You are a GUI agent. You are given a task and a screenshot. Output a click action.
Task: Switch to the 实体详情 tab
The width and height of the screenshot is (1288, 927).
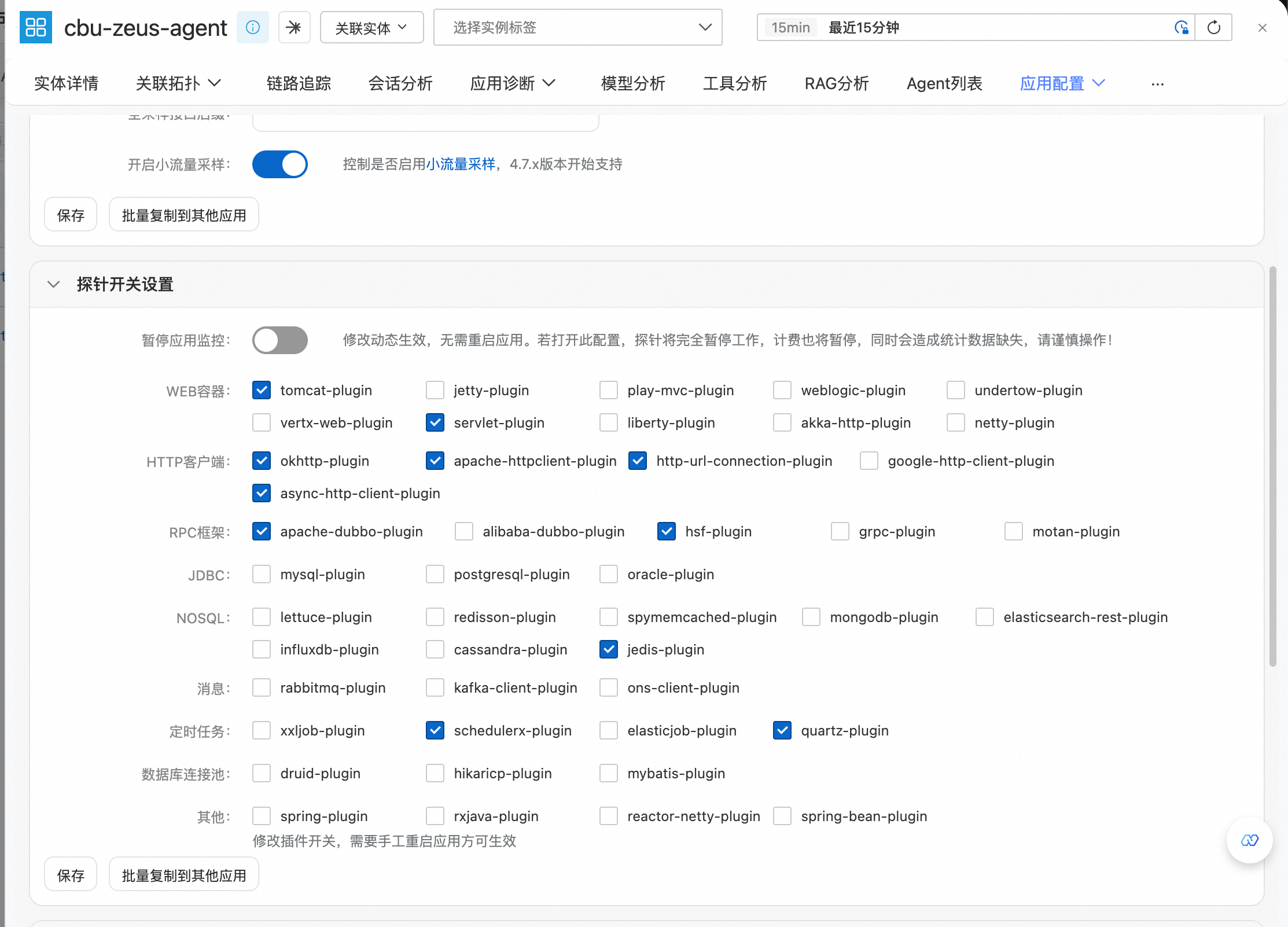click(67, 84)
